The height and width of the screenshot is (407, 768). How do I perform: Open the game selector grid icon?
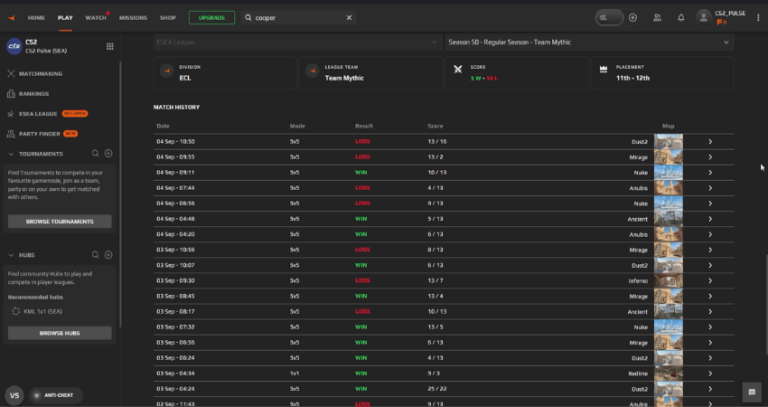click(109, 47)
